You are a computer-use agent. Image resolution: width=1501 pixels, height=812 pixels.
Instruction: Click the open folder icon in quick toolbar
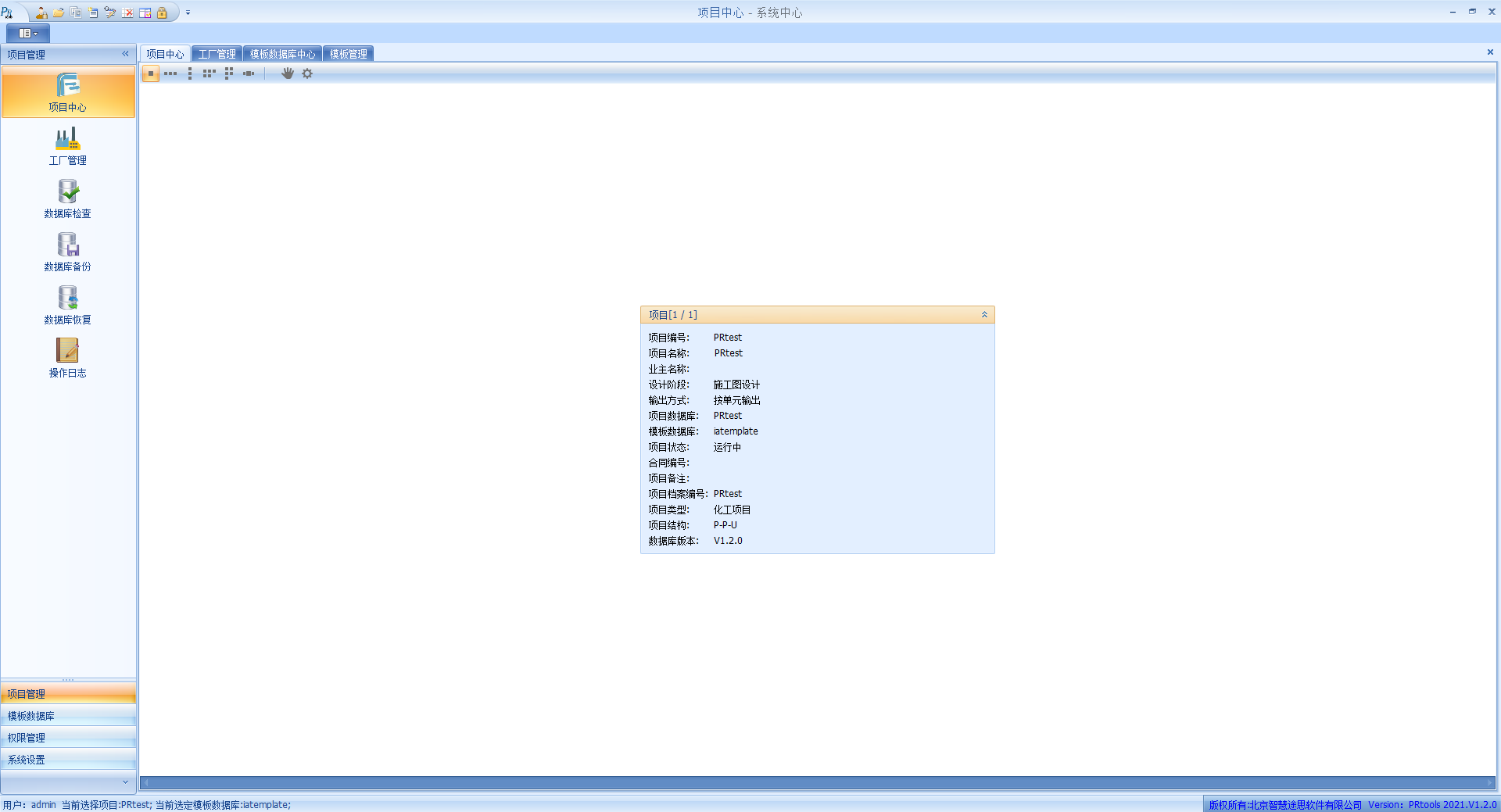(59, 13)
